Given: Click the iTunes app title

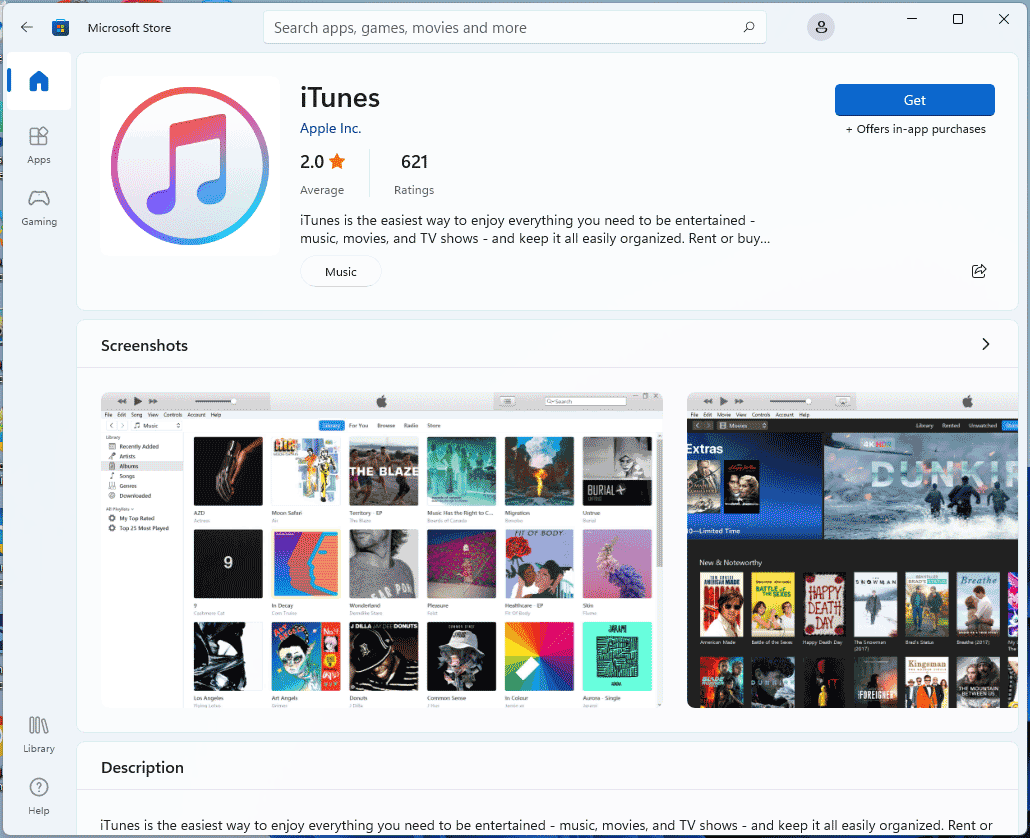Looking at the screenshot, I should 340,98.
